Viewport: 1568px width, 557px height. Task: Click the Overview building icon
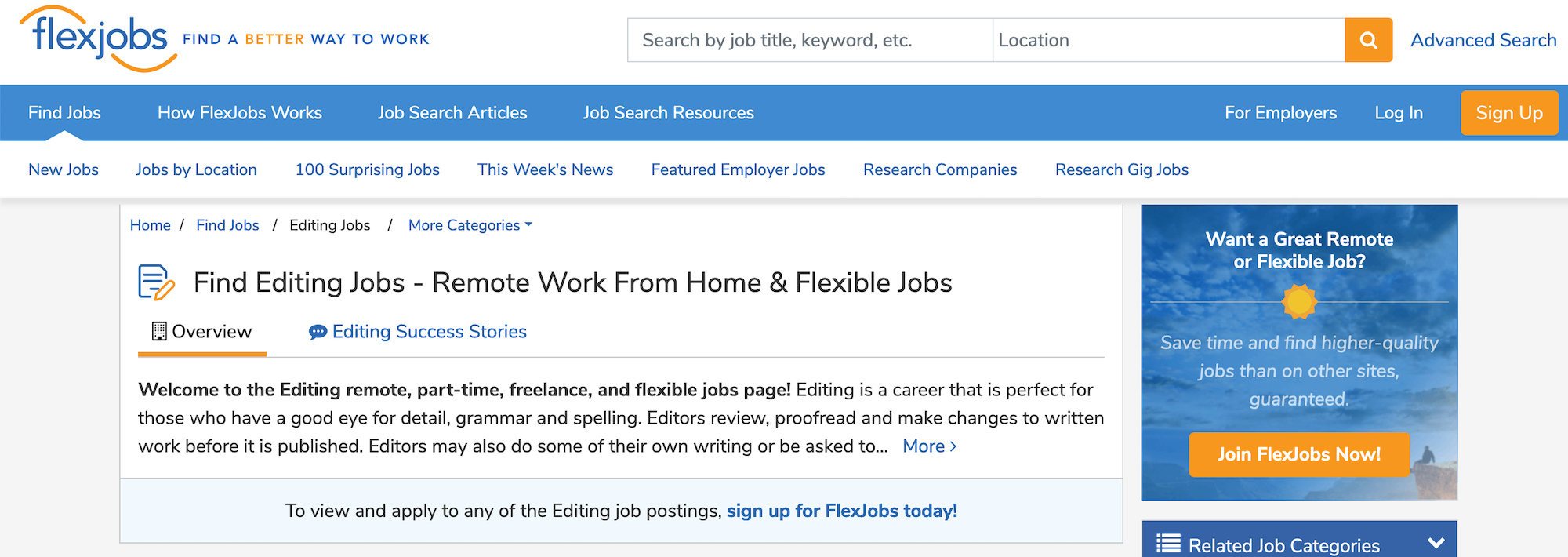pos(159,332)
